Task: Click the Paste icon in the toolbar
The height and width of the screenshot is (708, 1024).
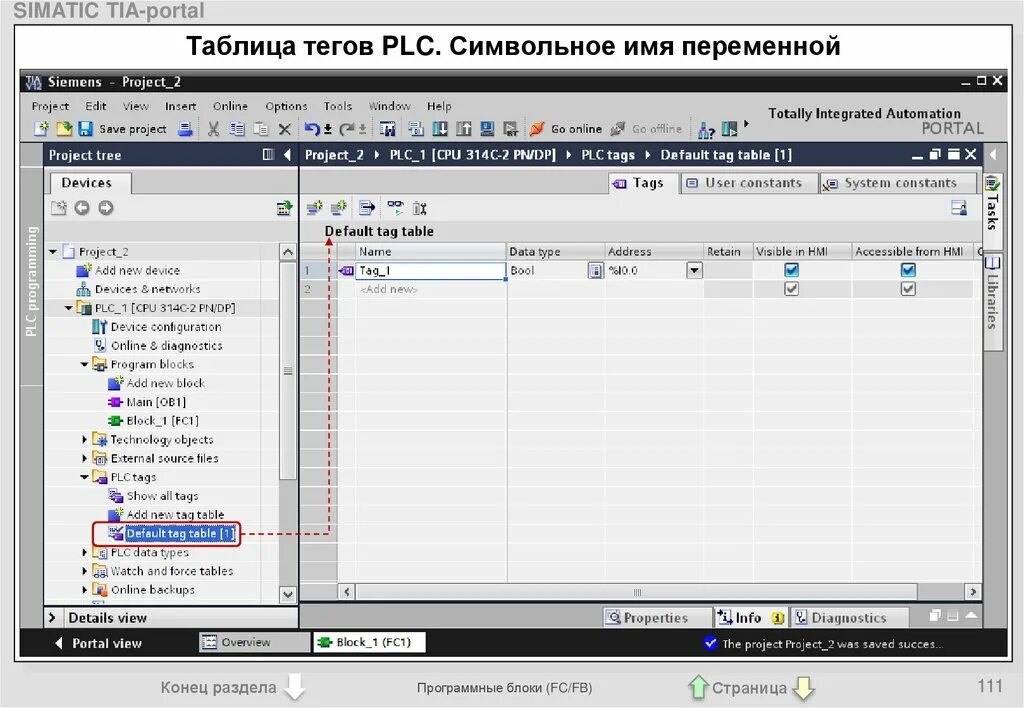Action: point(261,129)
